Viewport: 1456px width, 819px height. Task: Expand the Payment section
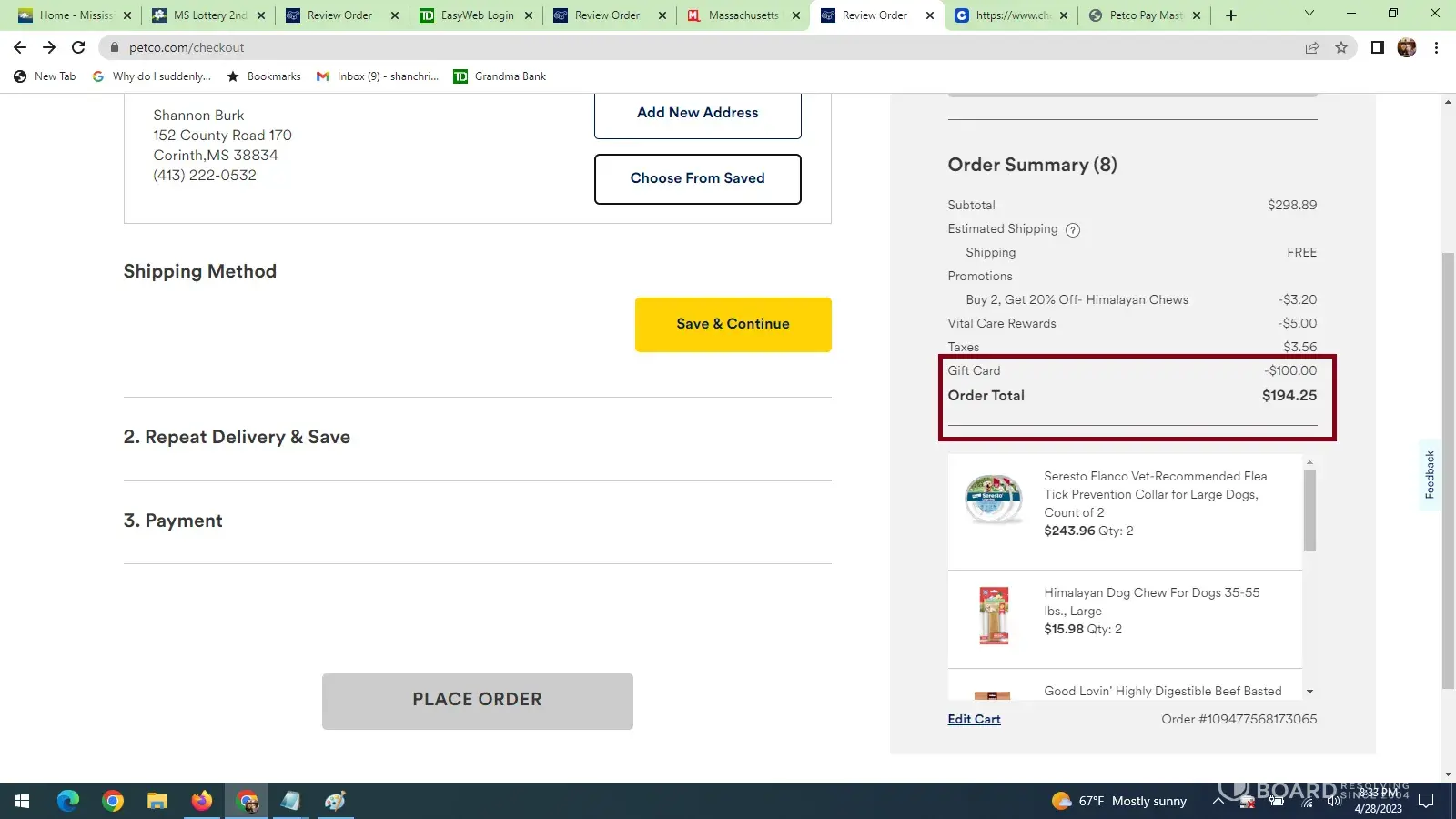[173, 521]
